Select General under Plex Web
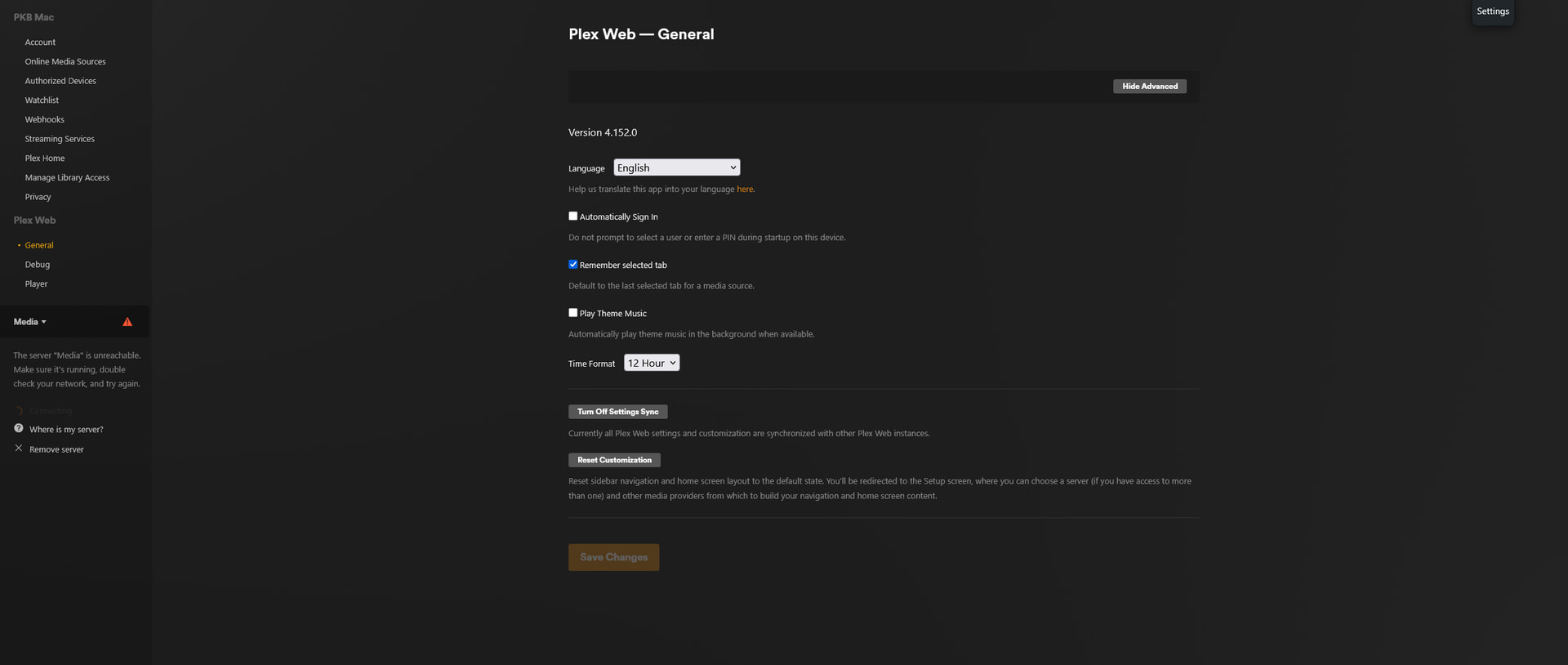Screen dimensions: 1568x665 (x=39, y=245)
